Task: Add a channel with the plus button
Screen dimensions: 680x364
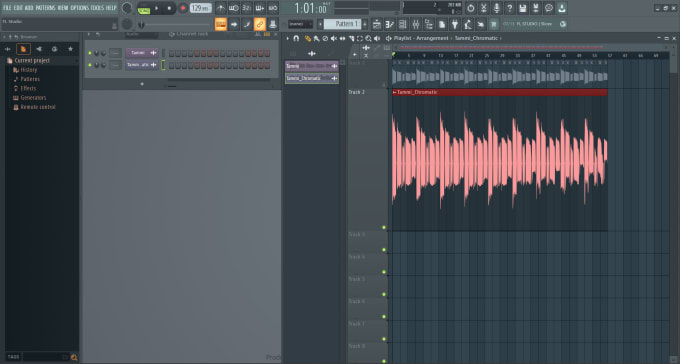Action: (142, 84)
